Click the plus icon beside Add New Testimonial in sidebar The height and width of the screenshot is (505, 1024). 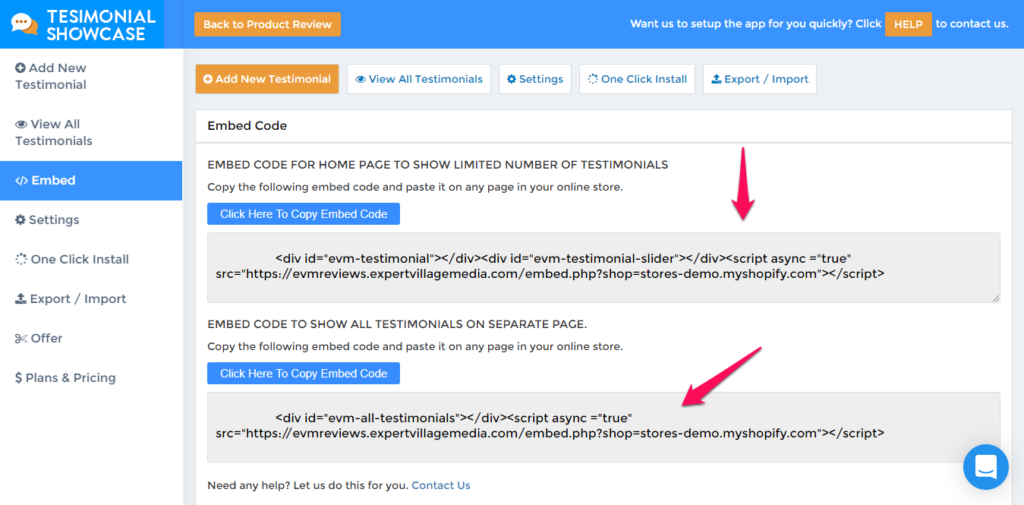[21, 68]
